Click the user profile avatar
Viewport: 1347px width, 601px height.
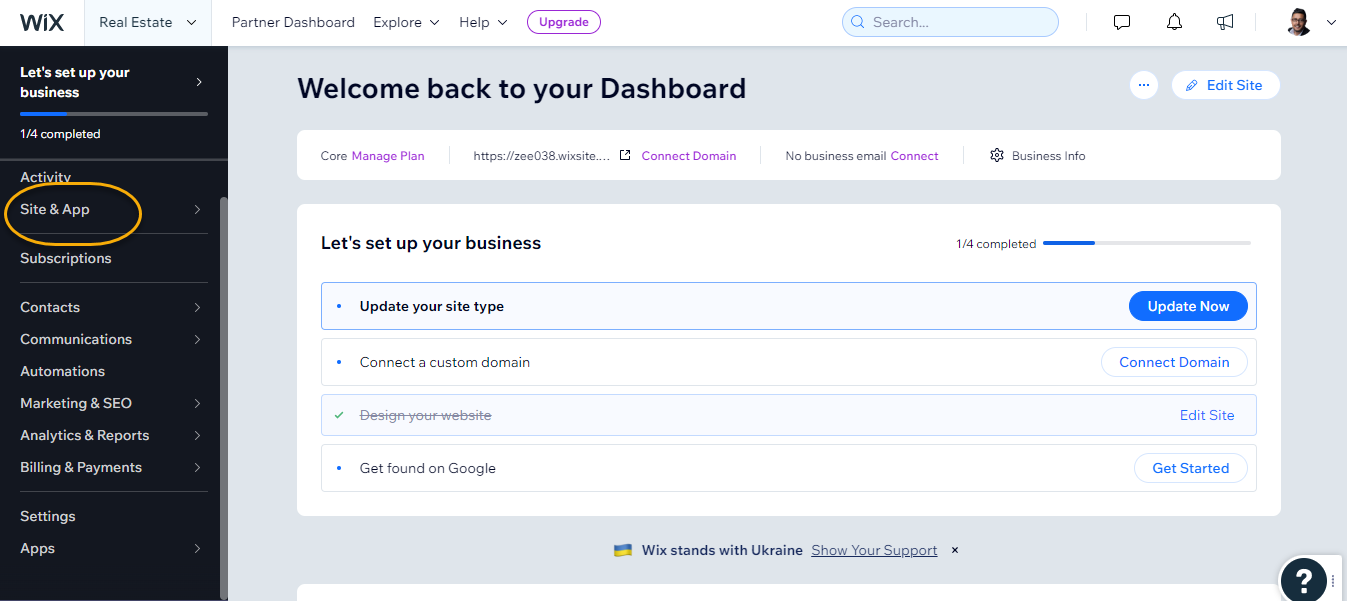(1299, 22)
